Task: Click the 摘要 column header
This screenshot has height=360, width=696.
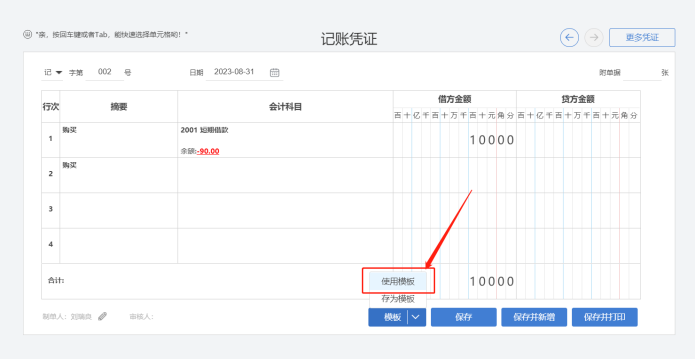Action: [x=119, y=107]
